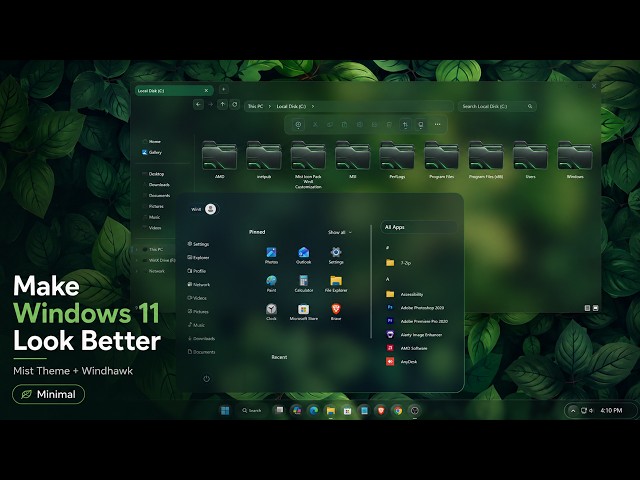Open File Explorer pinned app
This screenshot has width=640, height=480.
(336, 284)
